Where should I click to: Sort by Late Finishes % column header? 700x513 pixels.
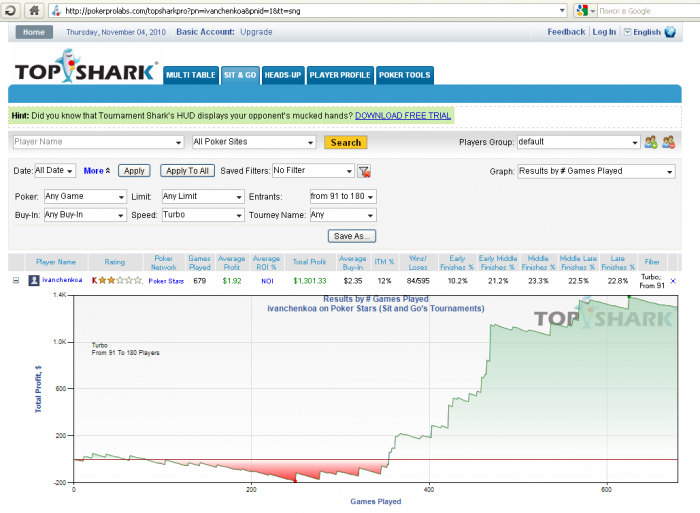pos(618,263)
